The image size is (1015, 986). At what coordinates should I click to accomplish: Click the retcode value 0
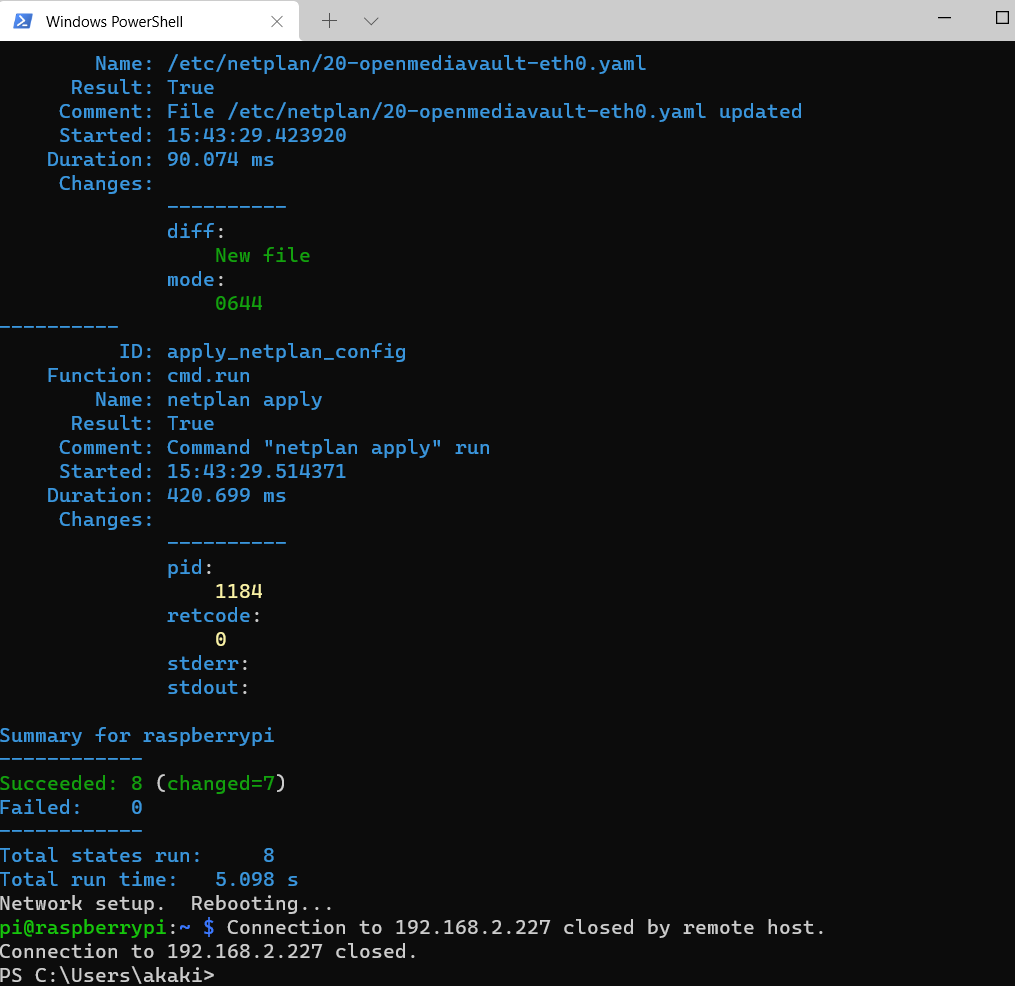[x=221, y=639]
